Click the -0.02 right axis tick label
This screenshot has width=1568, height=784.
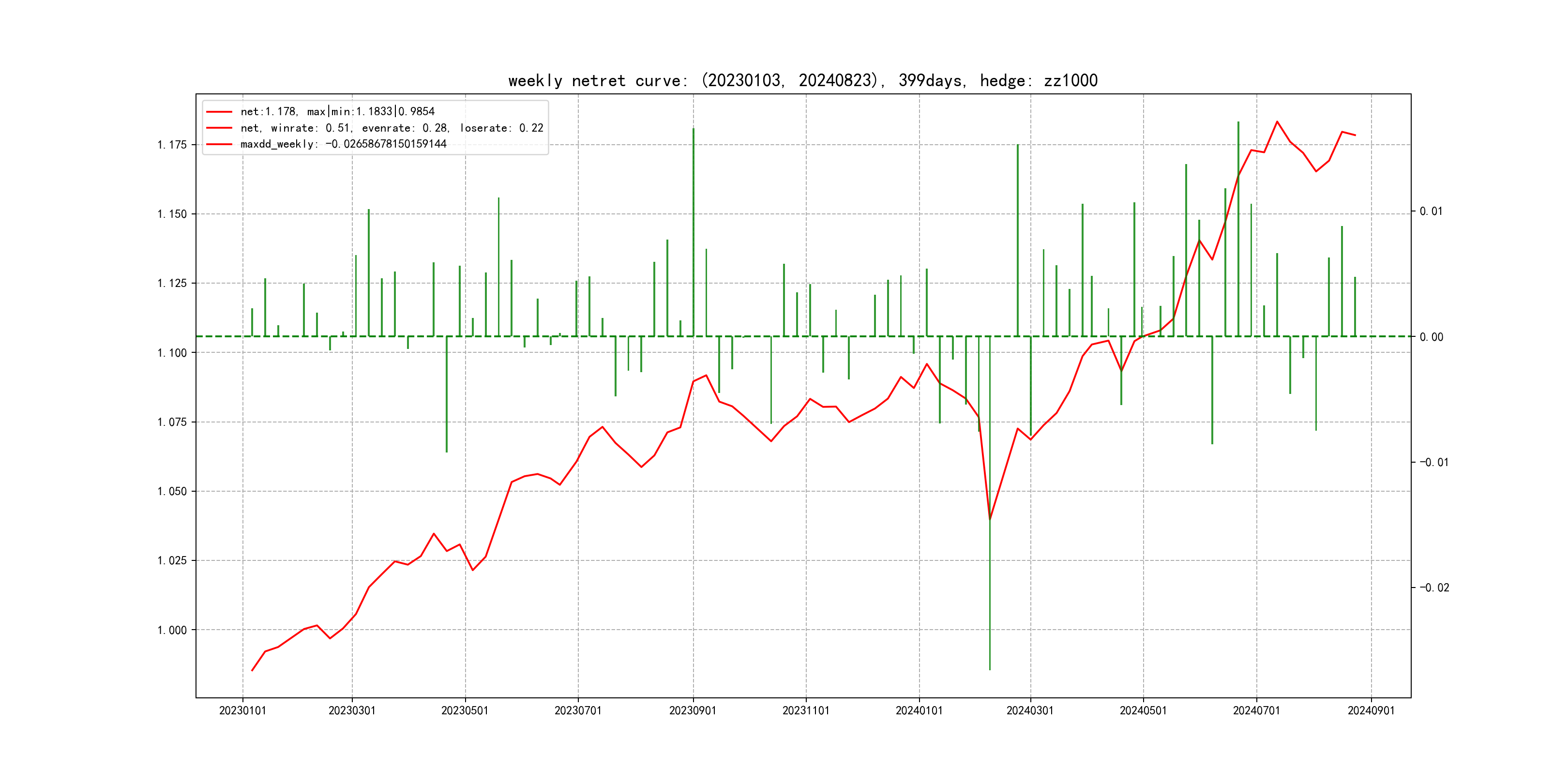[x=1434, y=588]
